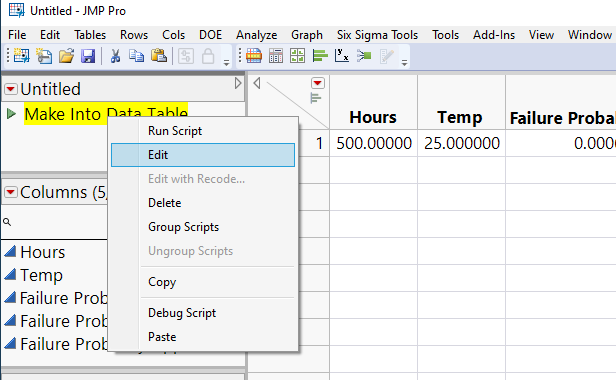Open the Analyze menu
616x380 pixels.
tap(257, 35)
